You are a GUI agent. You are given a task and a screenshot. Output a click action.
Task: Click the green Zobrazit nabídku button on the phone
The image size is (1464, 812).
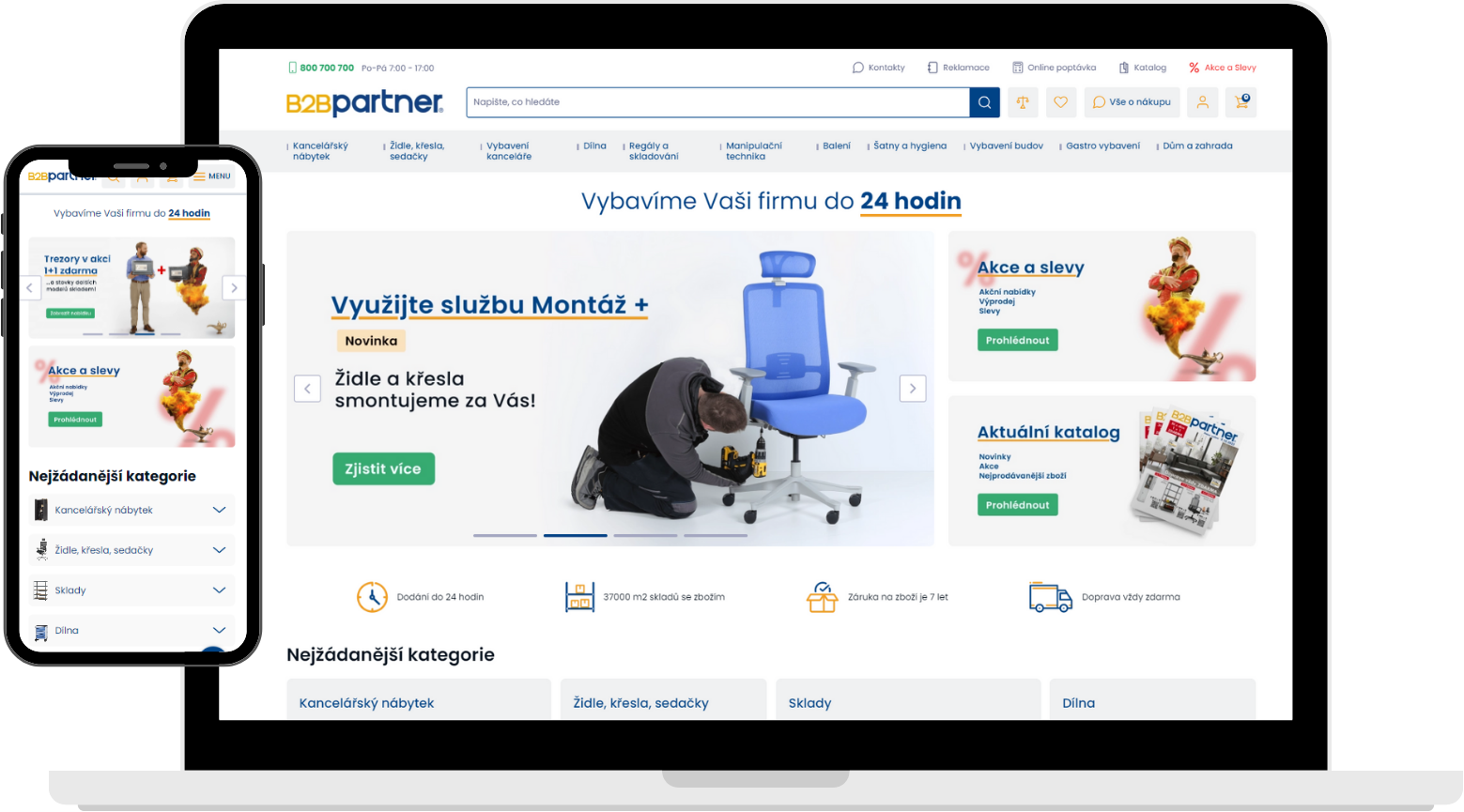tap(70, 314)
